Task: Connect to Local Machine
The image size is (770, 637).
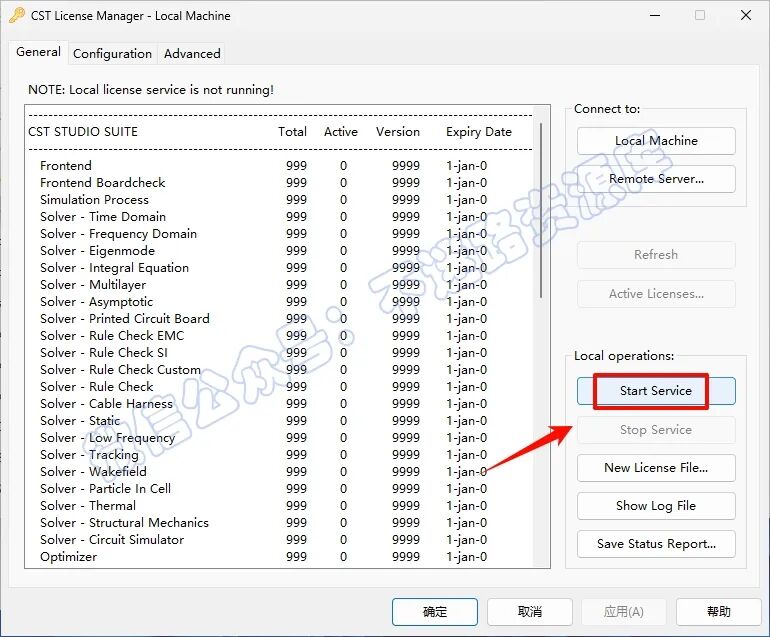Action: pyautogui.click(x=656, y=140)
